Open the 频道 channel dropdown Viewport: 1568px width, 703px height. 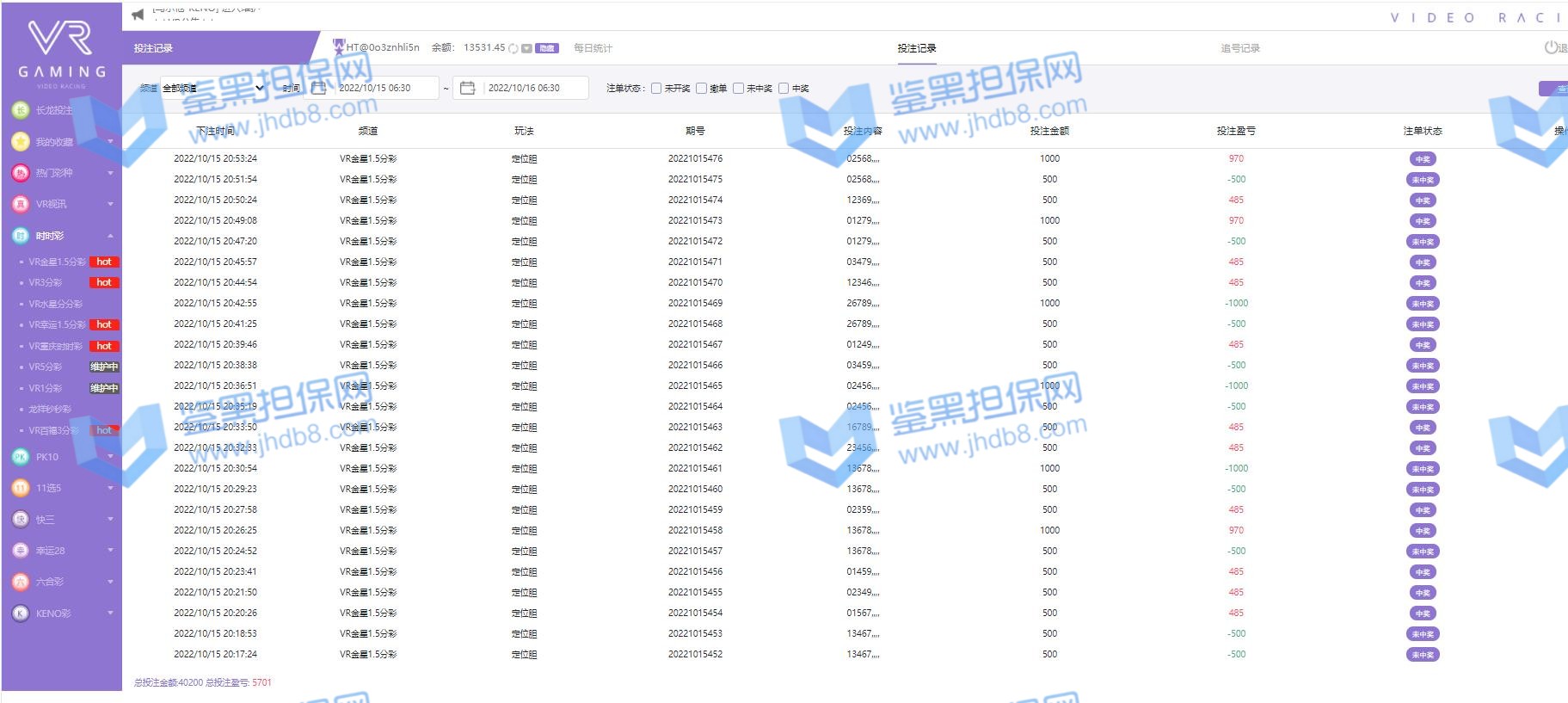pyautogui.click(x=213, y=88)
